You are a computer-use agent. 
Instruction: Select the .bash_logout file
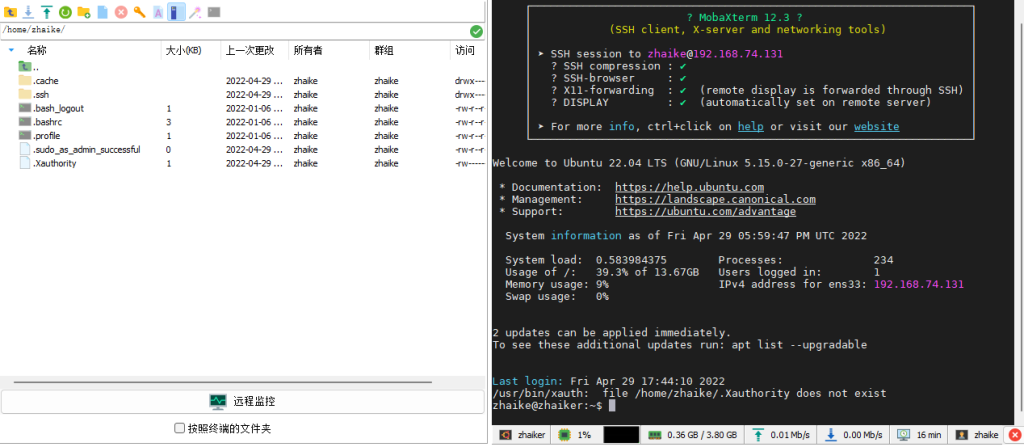pyautogui.click(x=242, y=108)
